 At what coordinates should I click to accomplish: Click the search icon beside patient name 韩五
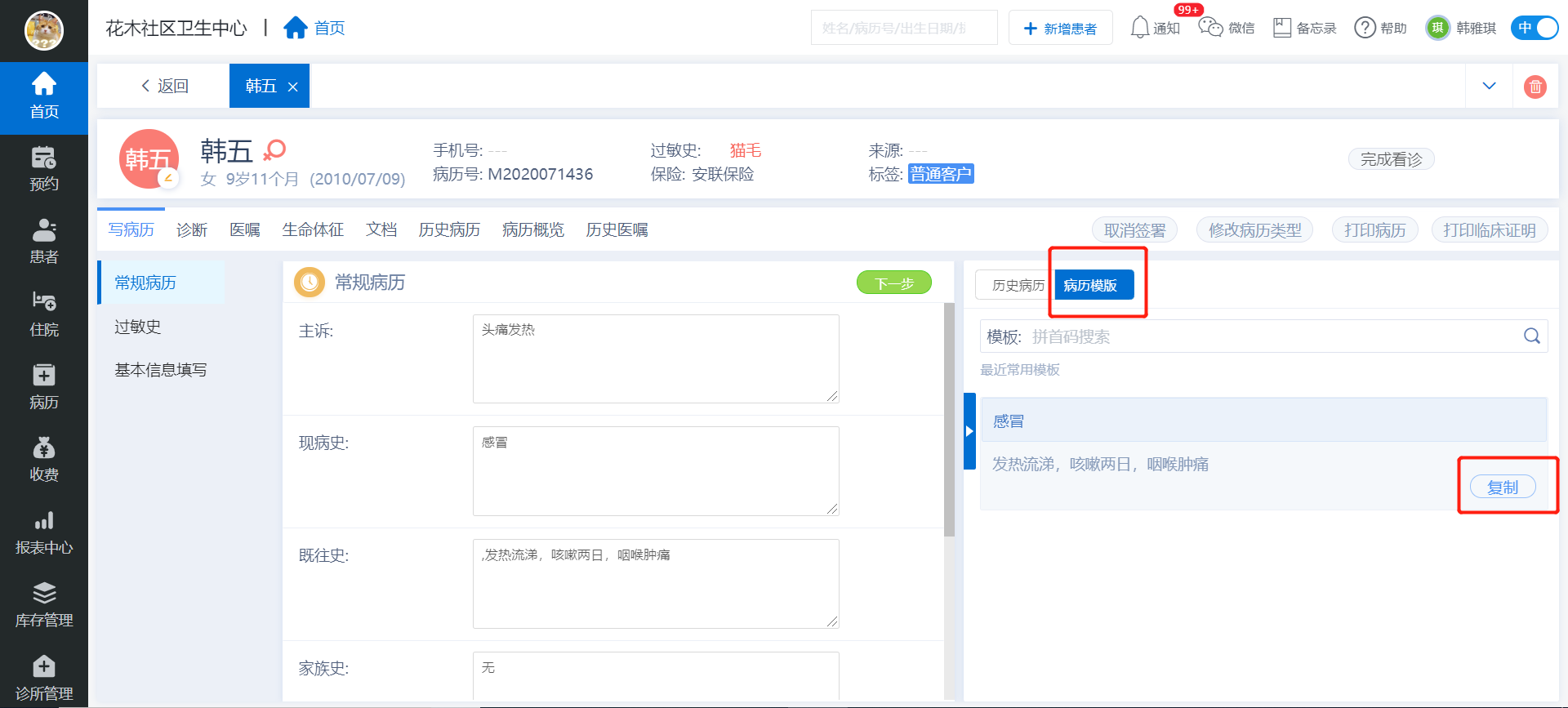[x=274, y=149]
